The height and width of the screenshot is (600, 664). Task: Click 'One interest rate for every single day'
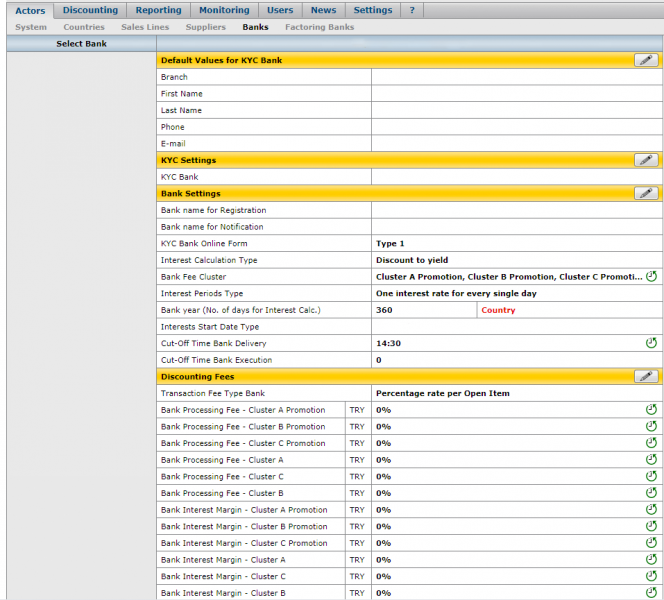456,293
